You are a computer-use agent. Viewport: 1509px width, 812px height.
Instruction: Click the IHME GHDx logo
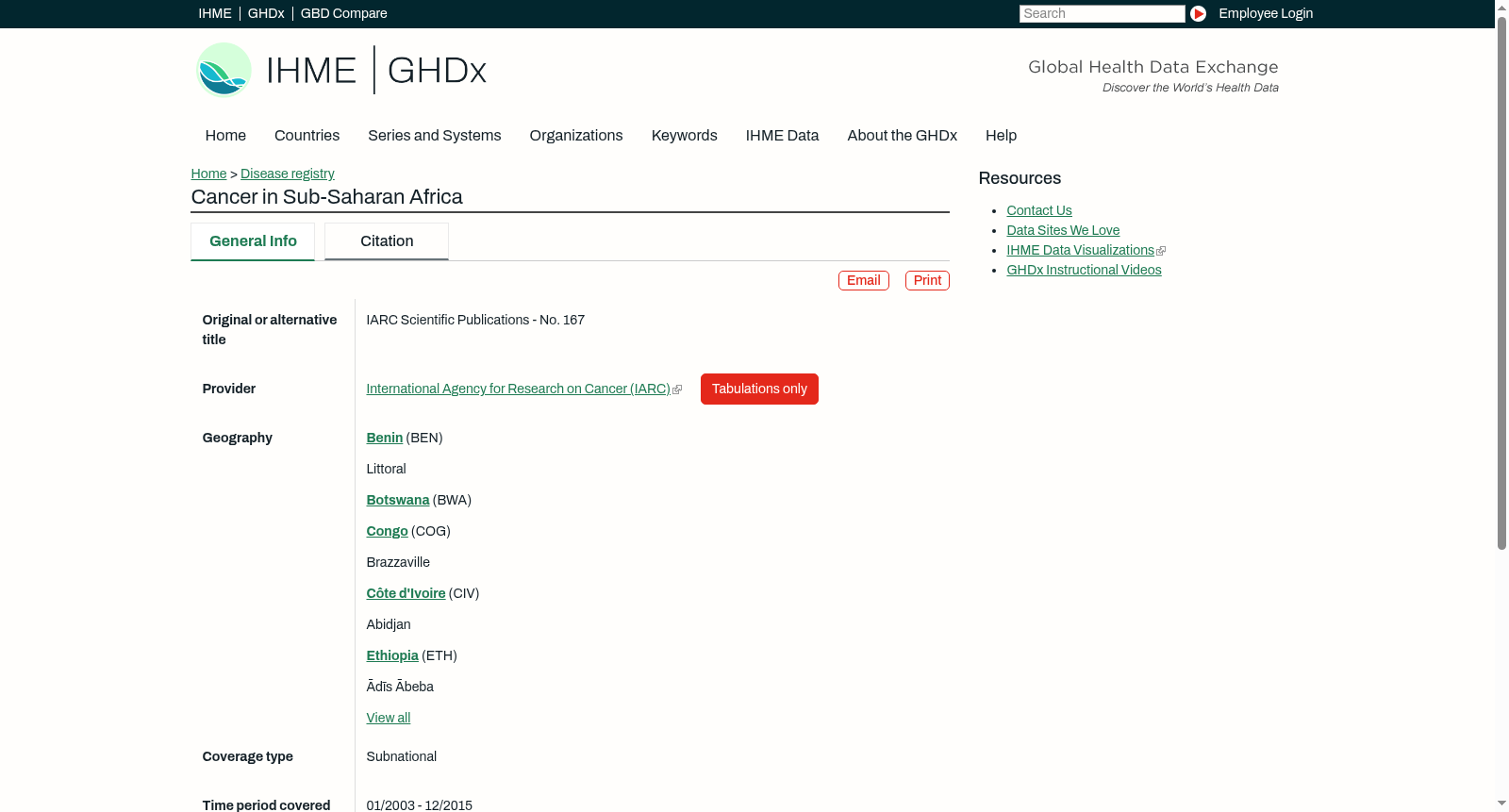(x=340, y=70)
